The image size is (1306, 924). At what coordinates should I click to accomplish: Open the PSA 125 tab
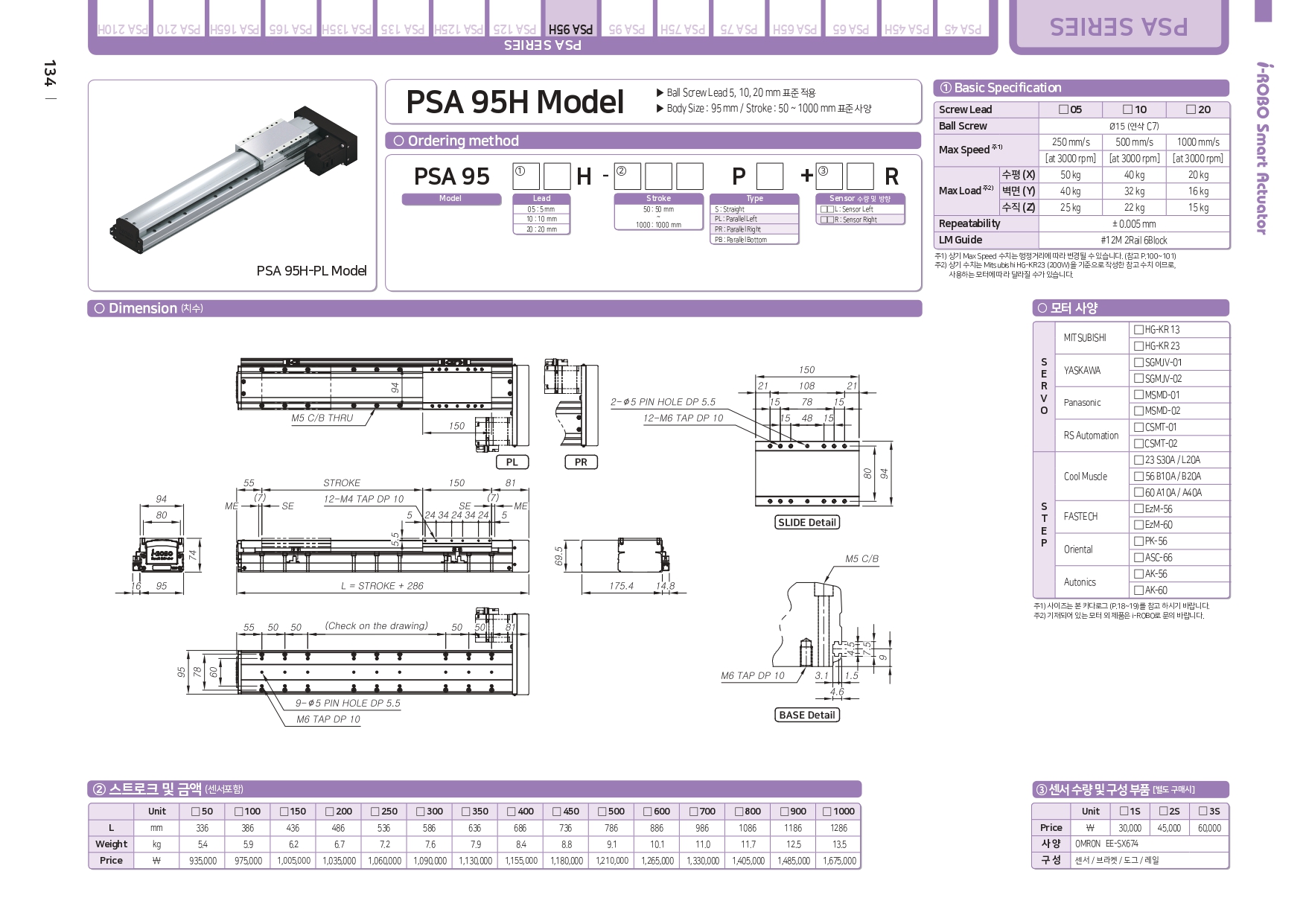pos(515,19)
